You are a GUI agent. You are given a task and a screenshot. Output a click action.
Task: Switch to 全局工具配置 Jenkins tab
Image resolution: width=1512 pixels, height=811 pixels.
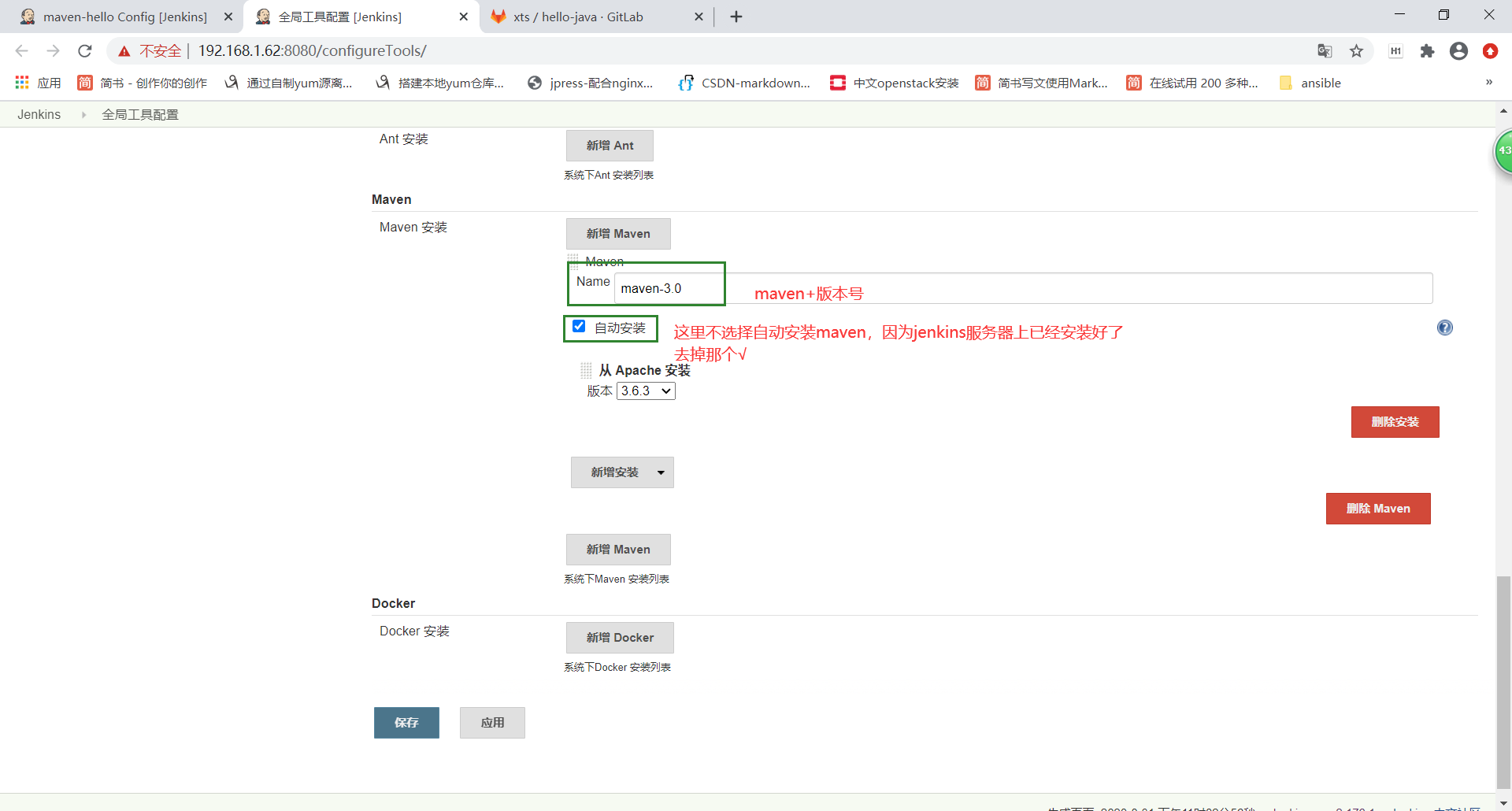coord(361,17)
